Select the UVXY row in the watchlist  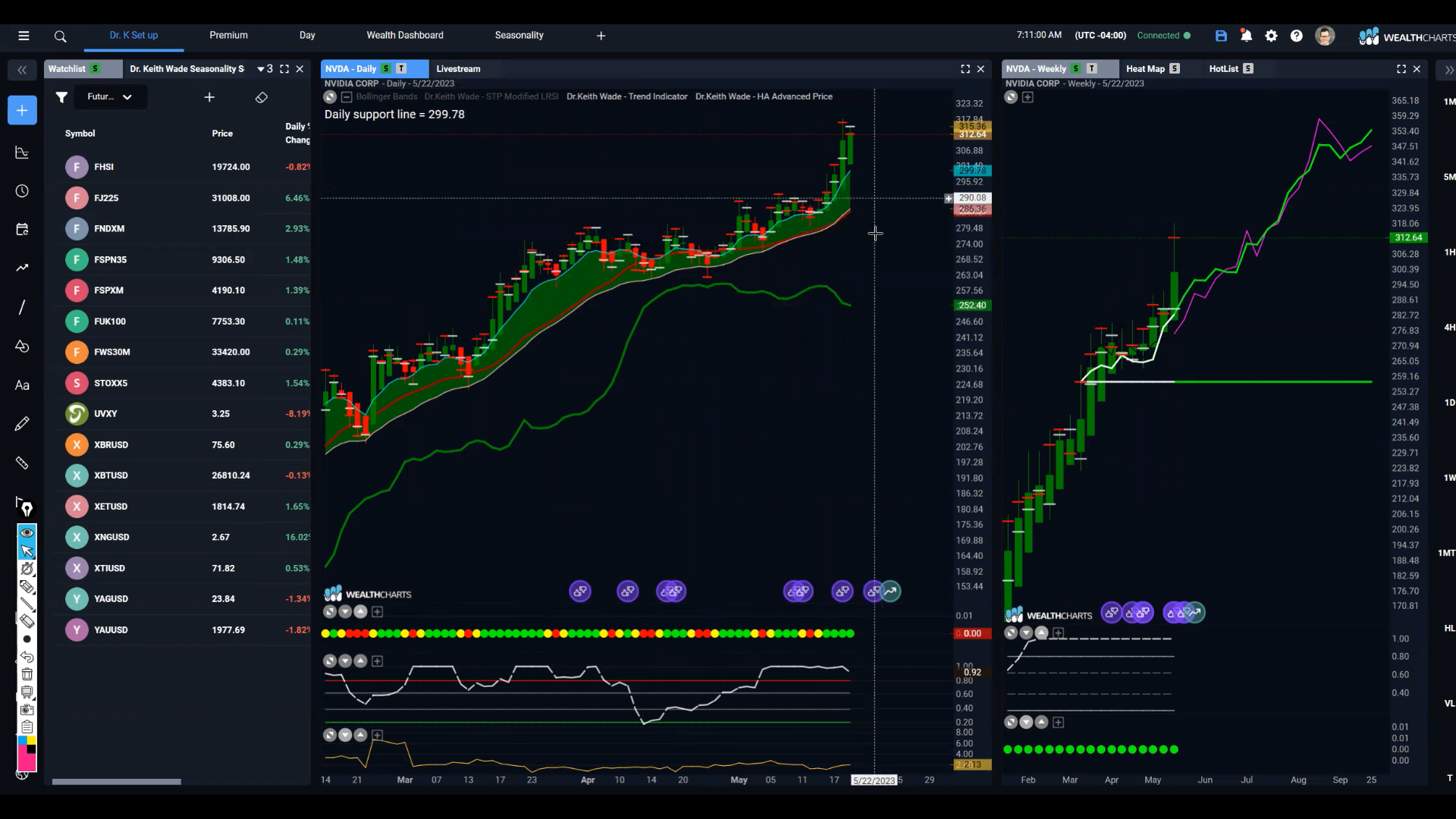click(182, 414)
